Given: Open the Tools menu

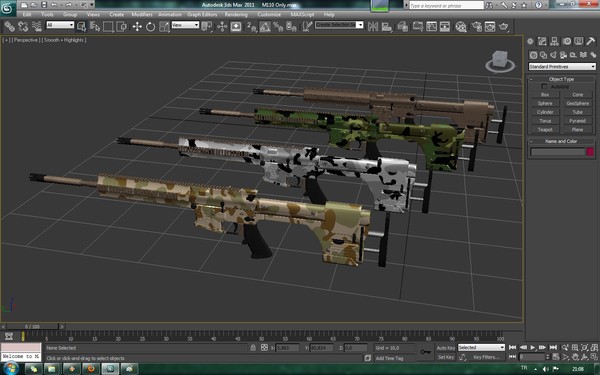Looking at the screenshot, I should (47, 15).
